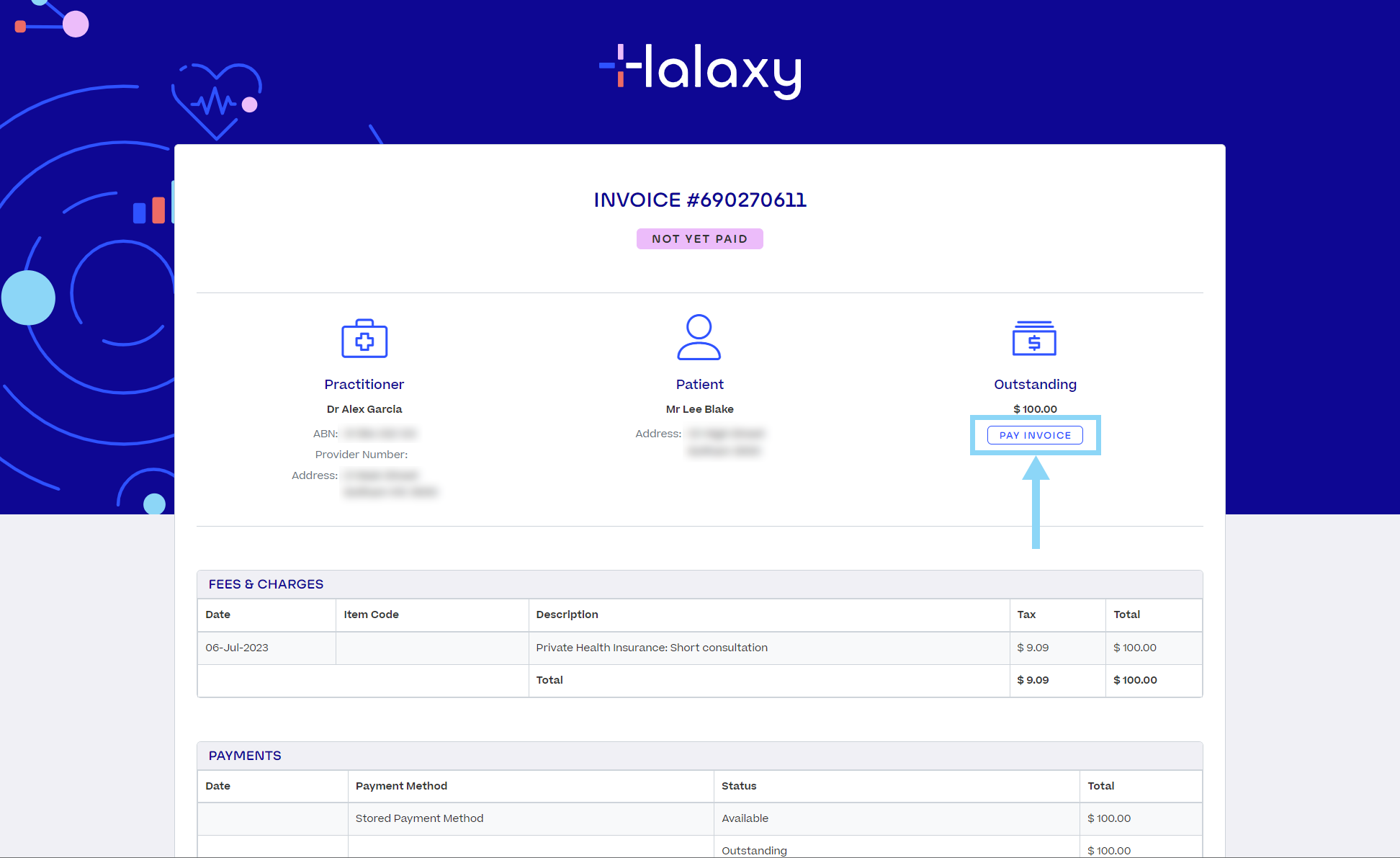This screenshot has width=1400, height=858.
Task: Click the outstanding amount $100.00 above Pay Invoice
Action: 1035,409
